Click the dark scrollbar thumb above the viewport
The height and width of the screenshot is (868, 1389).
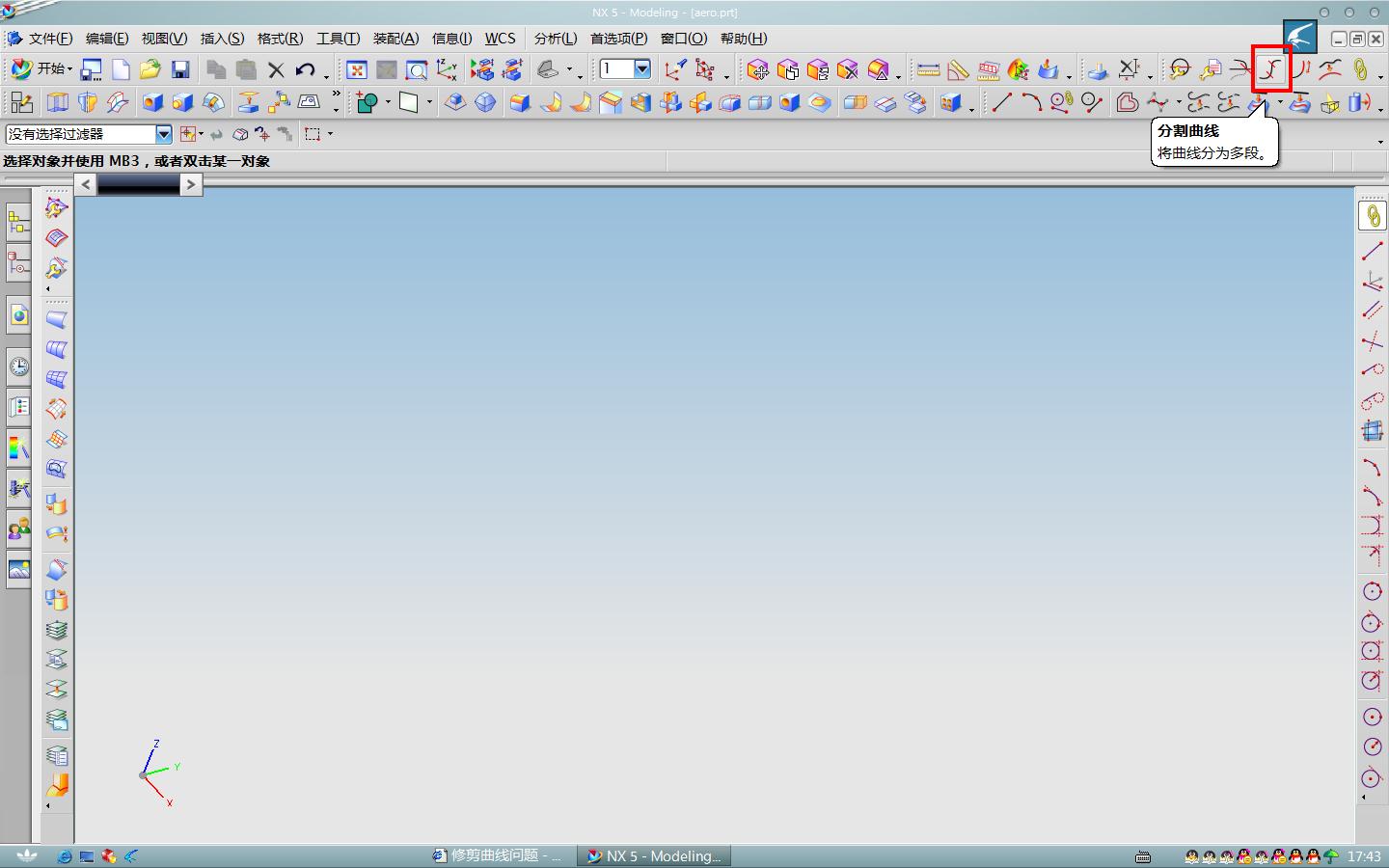click(139, 184)
